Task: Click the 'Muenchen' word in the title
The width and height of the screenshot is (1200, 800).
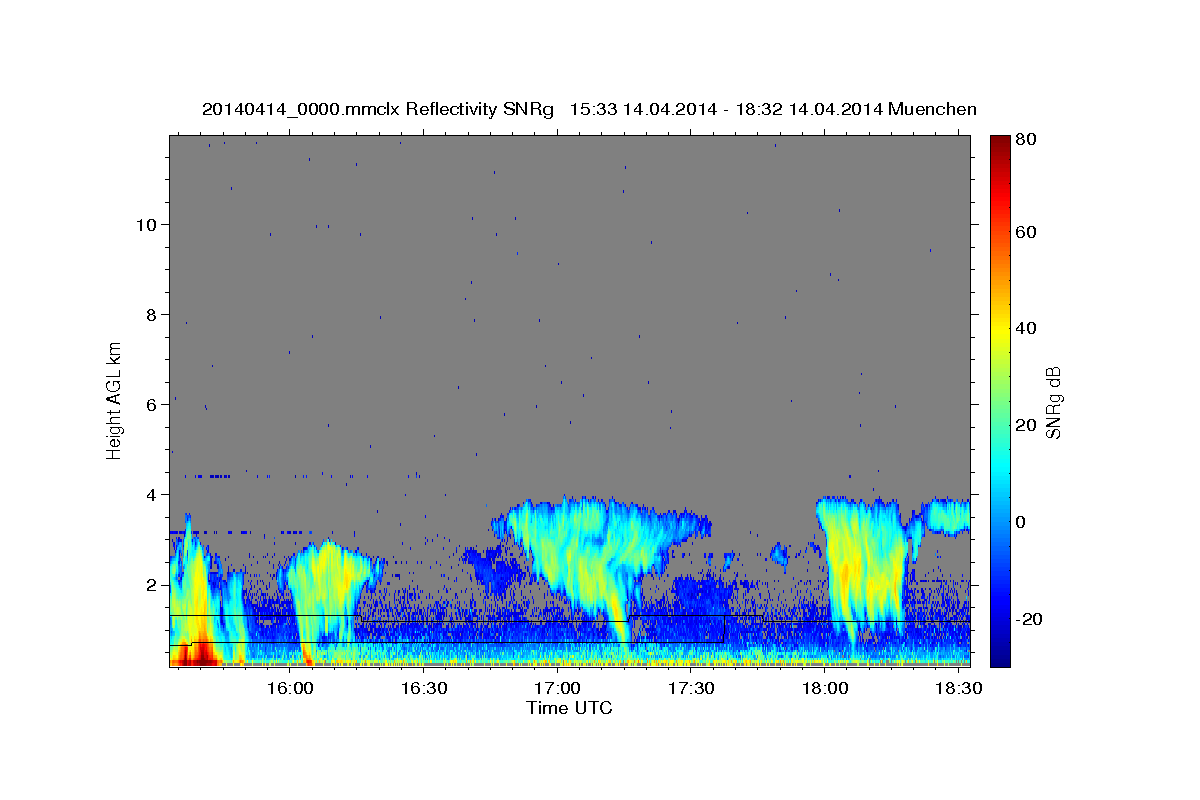Action: pos(932,109)
